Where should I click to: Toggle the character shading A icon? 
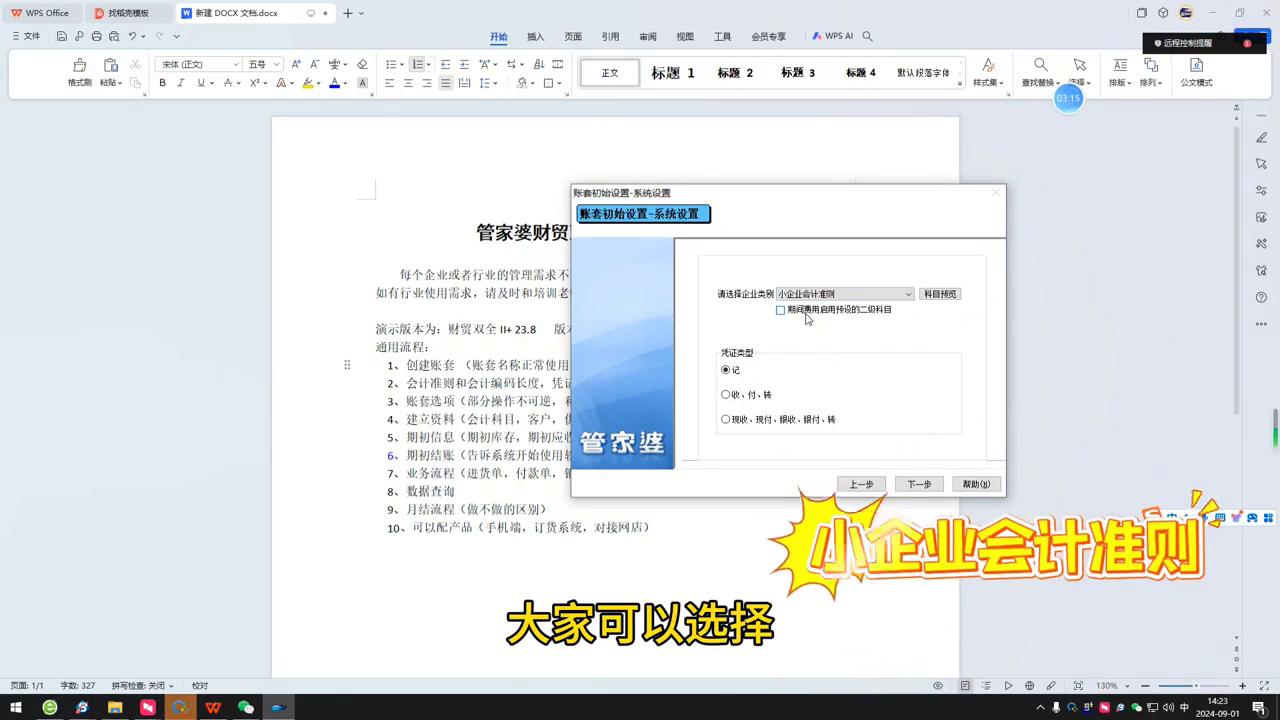[362, 83]
